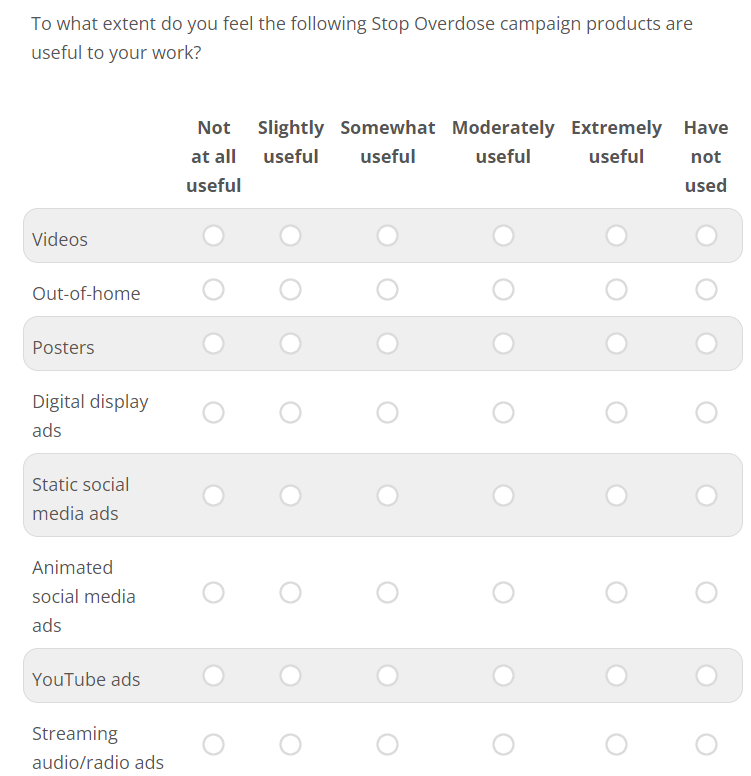Image resolution: width=751 pixels, height=776 pixels.
Task: Click the Posters row label
Action: pyautogui.click(x=63, y=347)
